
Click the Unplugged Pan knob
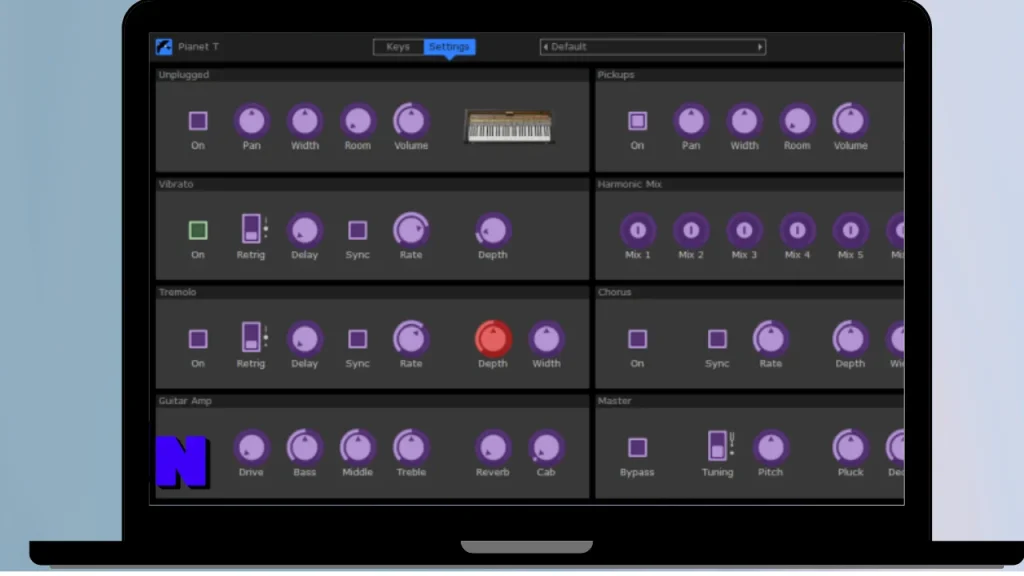[x=251, y=121]
